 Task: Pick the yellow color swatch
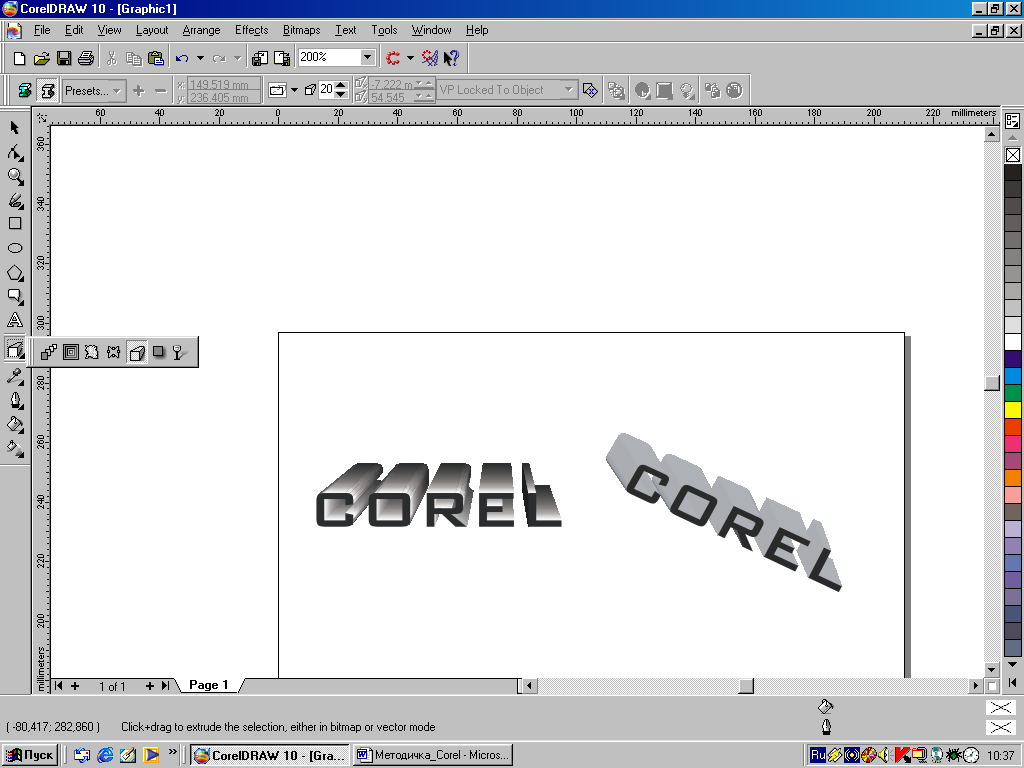1012,410
